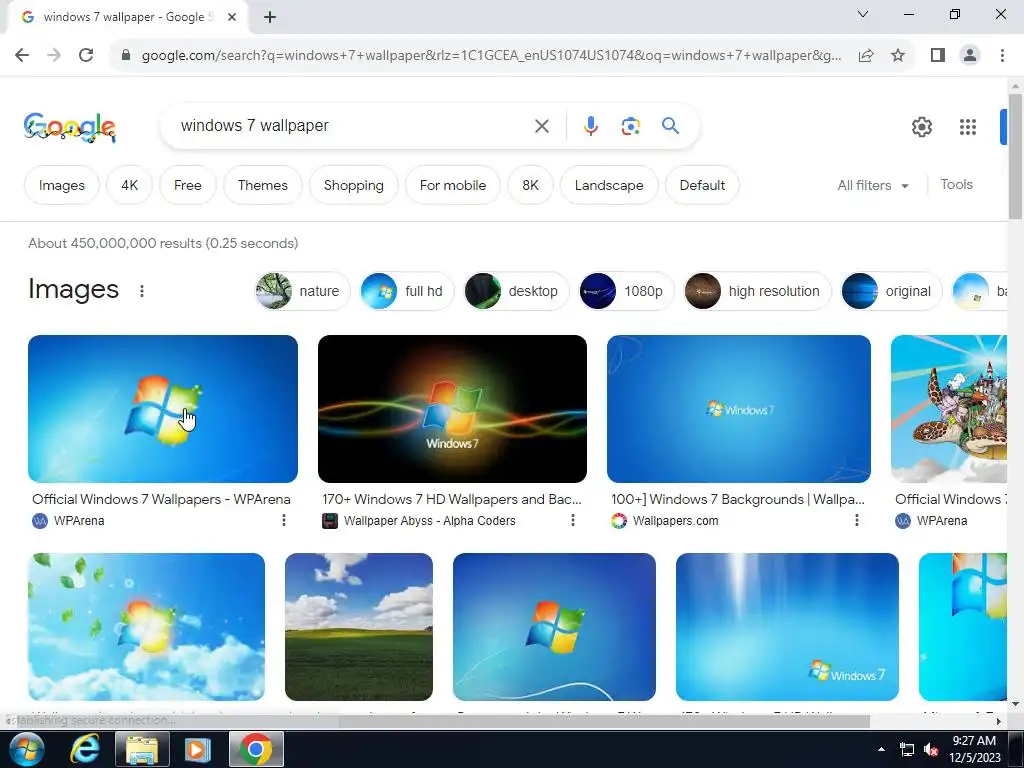Open the search Tools button

click(956, 185)
